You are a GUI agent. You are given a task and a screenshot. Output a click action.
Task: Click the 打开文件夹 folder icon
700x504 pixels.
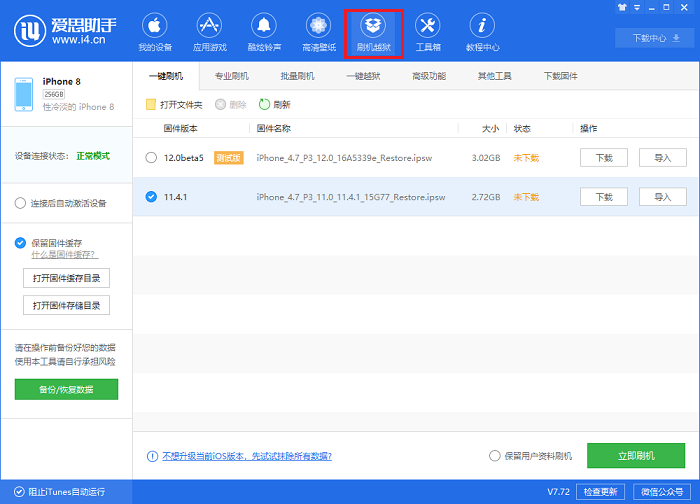151,104
